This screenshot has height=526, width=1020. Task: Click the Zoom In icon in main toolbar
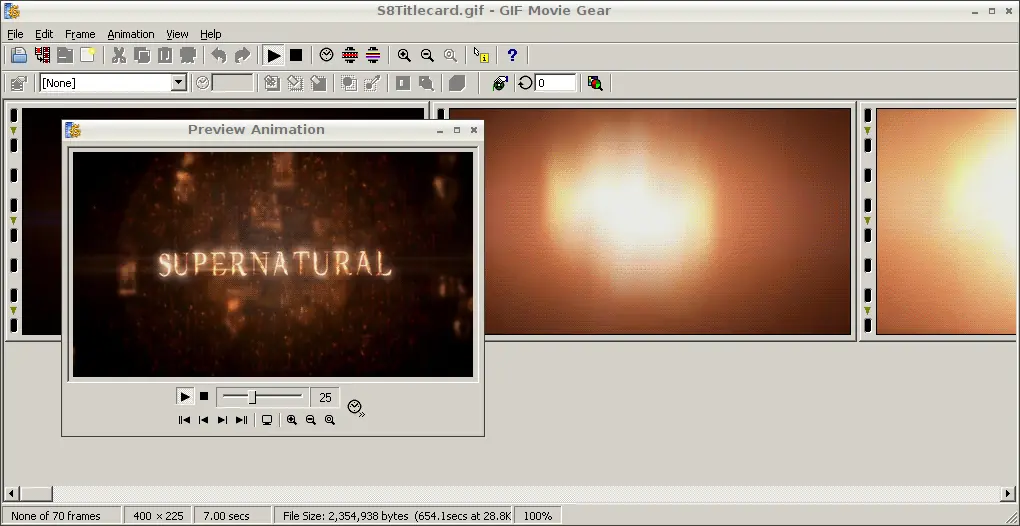point(404,55)
